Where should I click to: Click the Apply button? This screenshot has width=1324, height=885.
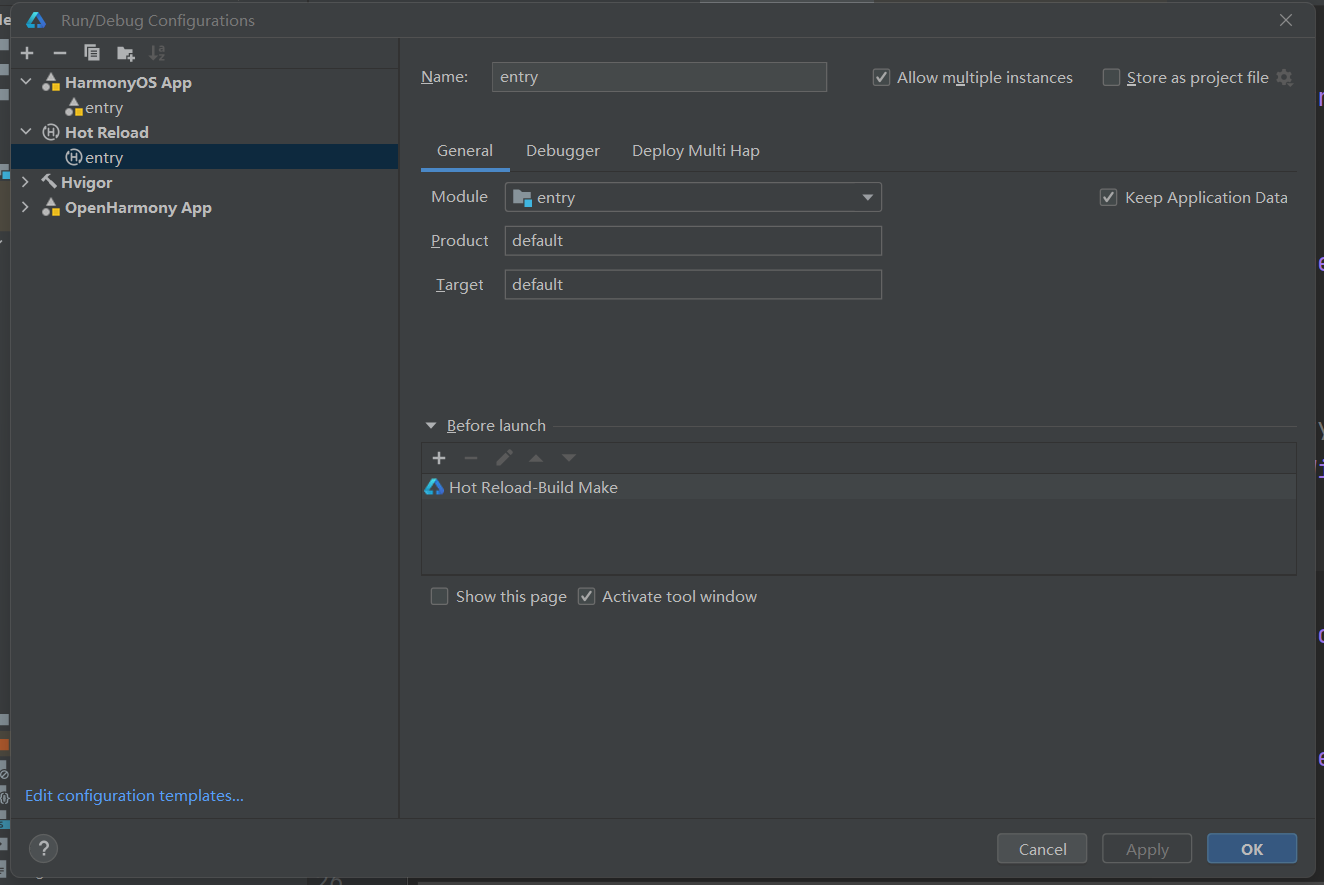1147,849
